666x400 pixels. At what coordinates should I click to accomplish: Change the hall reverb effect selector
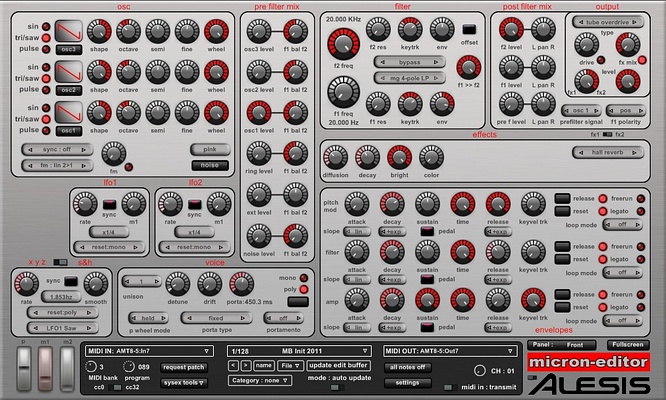(x=607, y=152)
